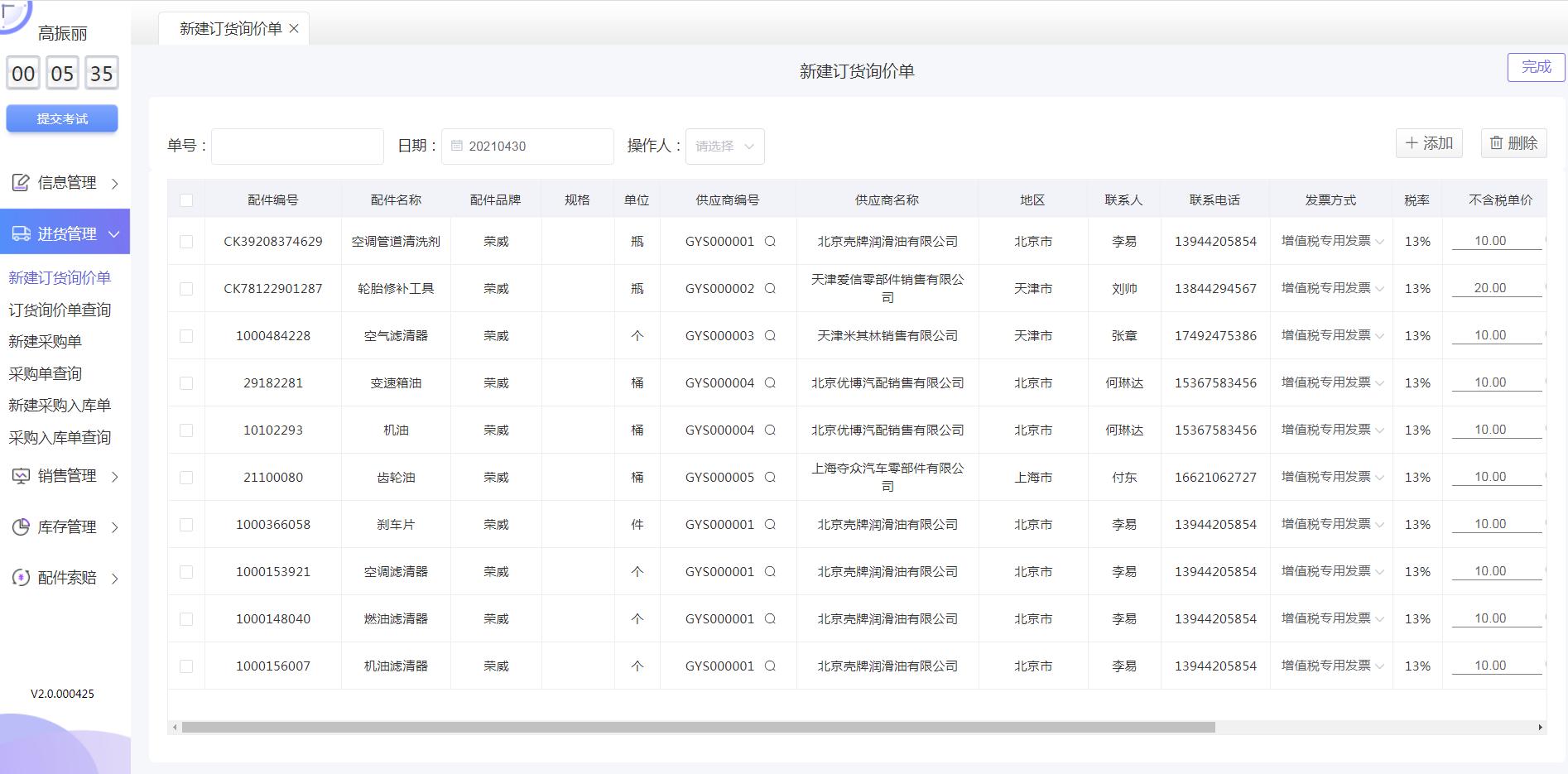Close the 新建订货询价单 tab with X
The height and width of the screenshot is (774, 1568).
[x=294, y=29]
